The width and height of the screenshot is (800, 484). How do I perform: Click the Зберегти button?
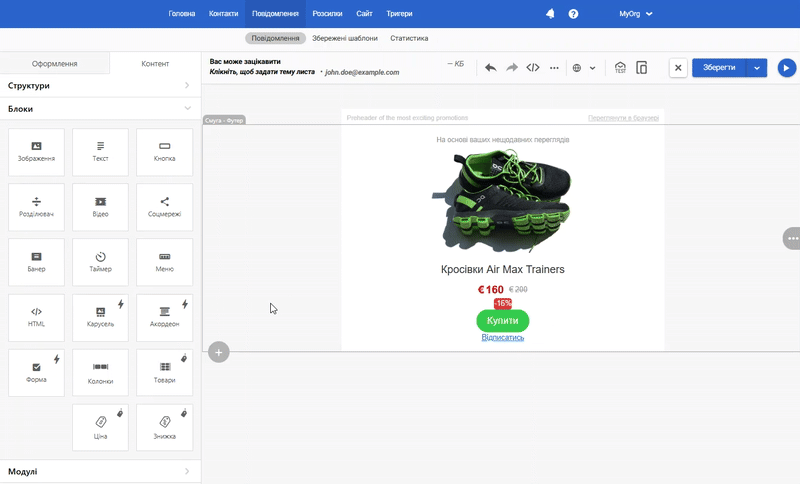point(719,68)
